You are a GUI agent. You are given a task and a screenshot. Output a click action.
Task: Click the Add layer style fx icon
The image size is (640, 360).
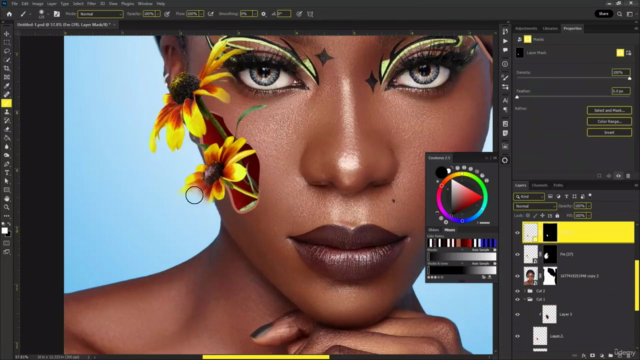(x=584, y=356)
